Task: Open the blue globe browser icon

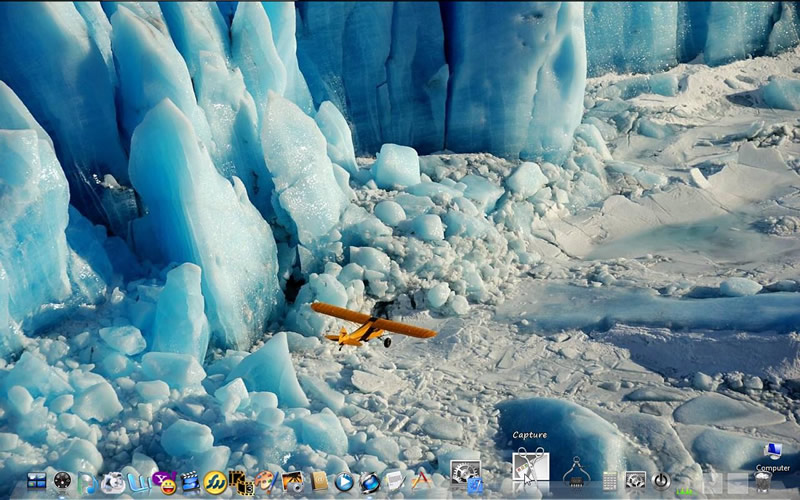Action: tap(370, 482)
